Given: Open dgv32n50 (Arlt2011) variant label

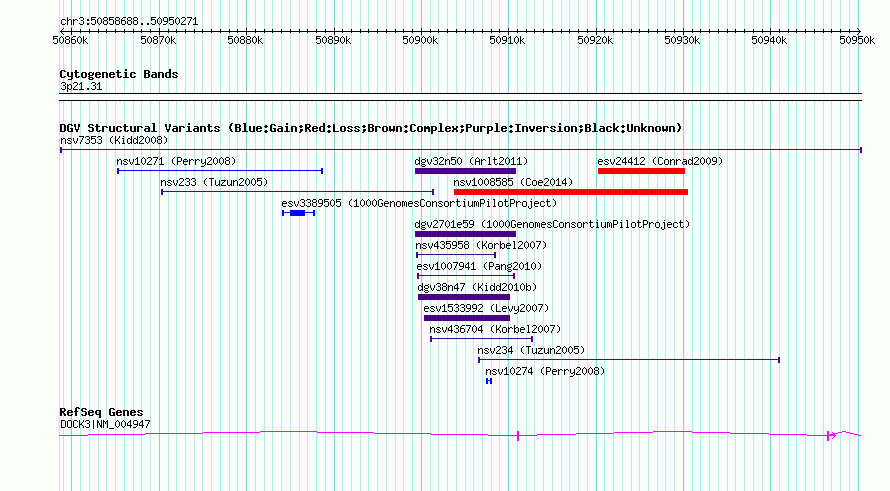Looking at the screenshot, I should pyautogui.click(x=471, y=161).
